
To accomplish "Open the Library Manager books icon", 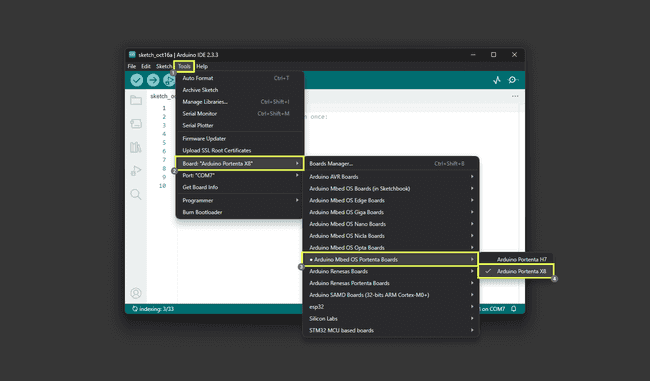I will 136,147.
